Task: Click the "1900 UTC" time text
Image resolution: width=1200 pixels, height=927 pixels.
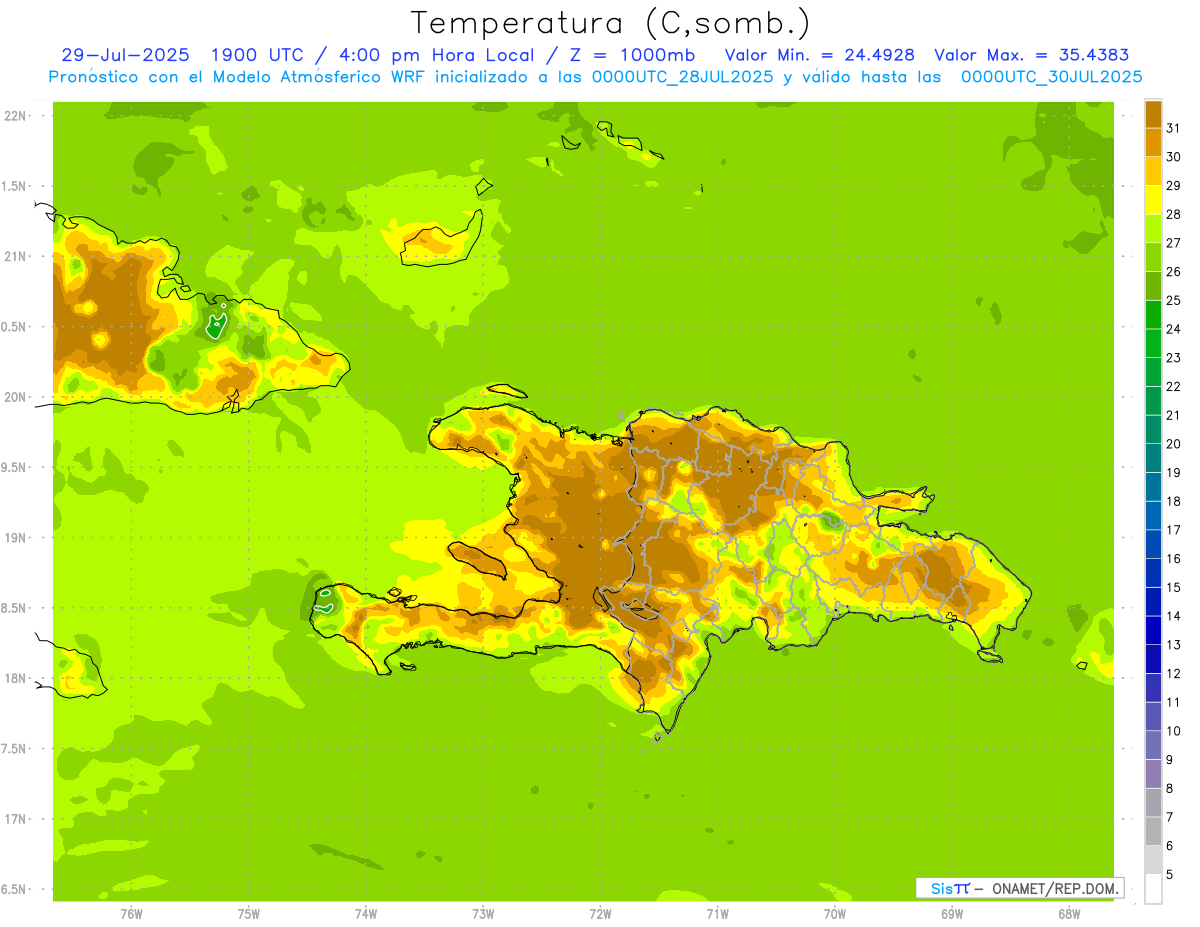Action: tap(260, 55)
